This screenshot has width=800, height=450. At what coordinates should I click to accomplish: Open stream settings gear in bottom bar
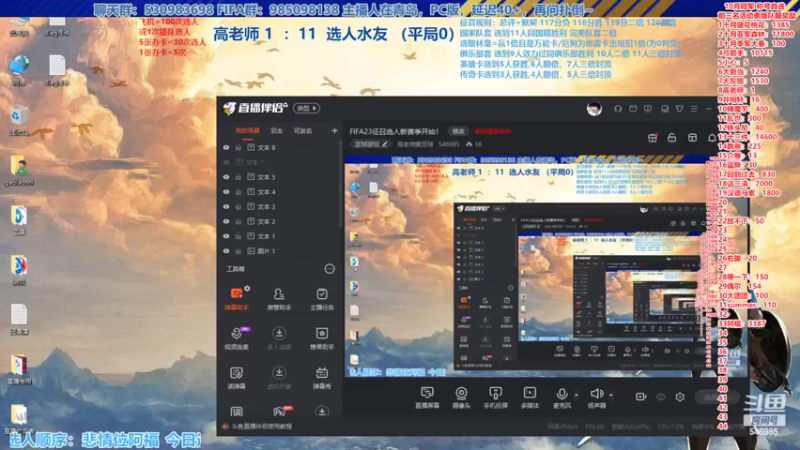click(680, 397)
